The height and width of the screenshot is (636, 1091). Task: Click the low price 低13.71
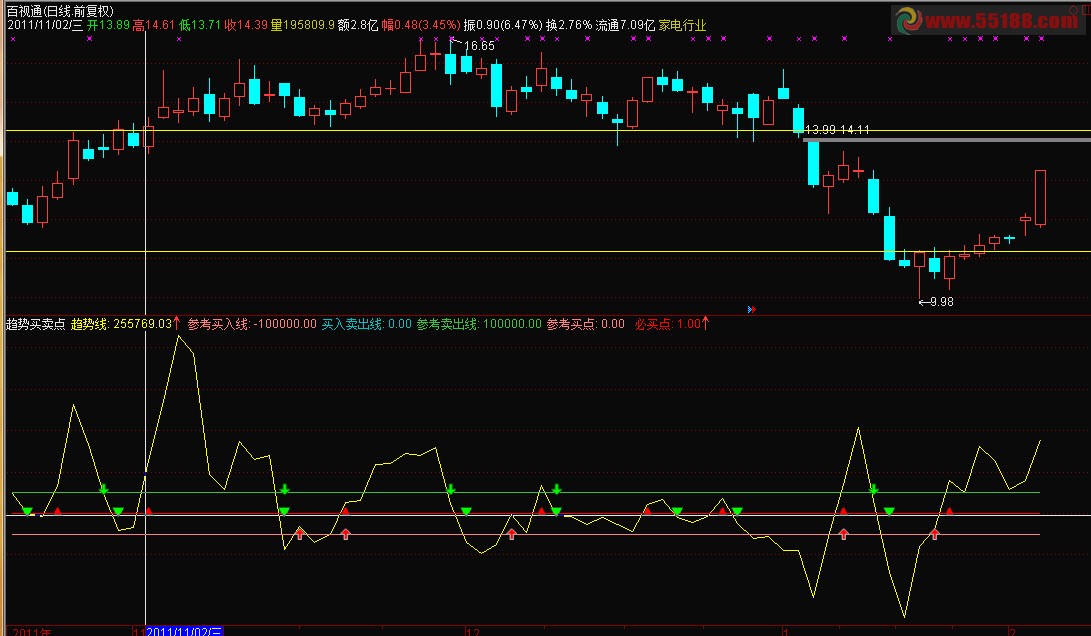(x=199, y=25)
